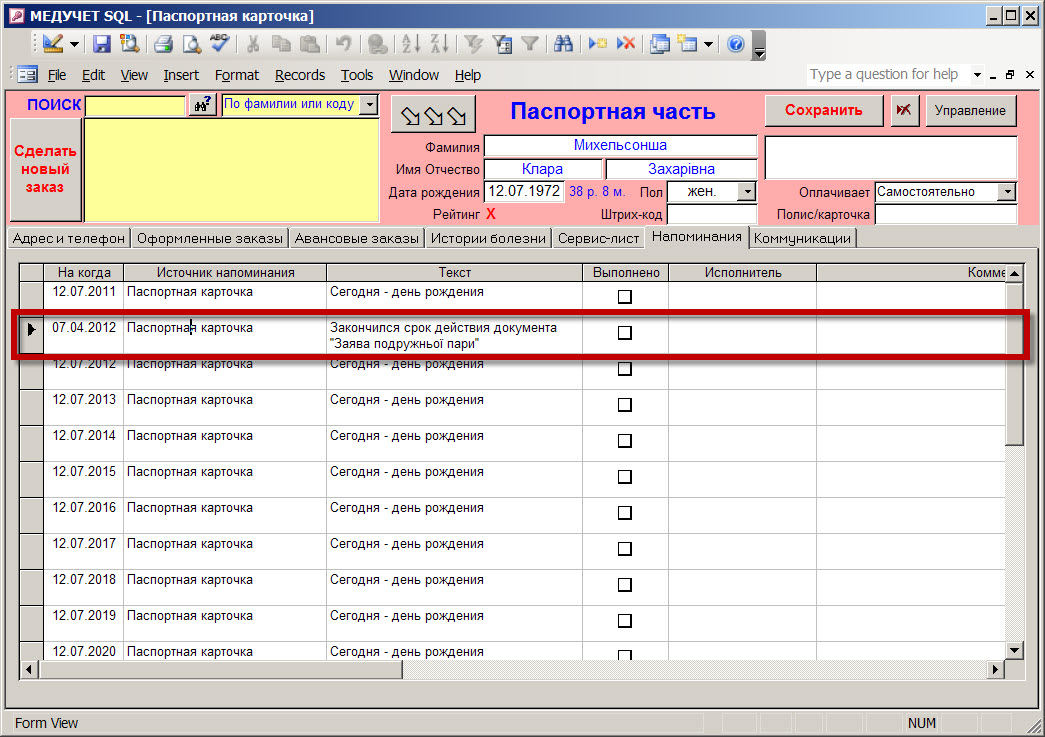Screen dimensions: 1045x737
Task: Click the blue Help question mark icon
Action: click(736, 44)
